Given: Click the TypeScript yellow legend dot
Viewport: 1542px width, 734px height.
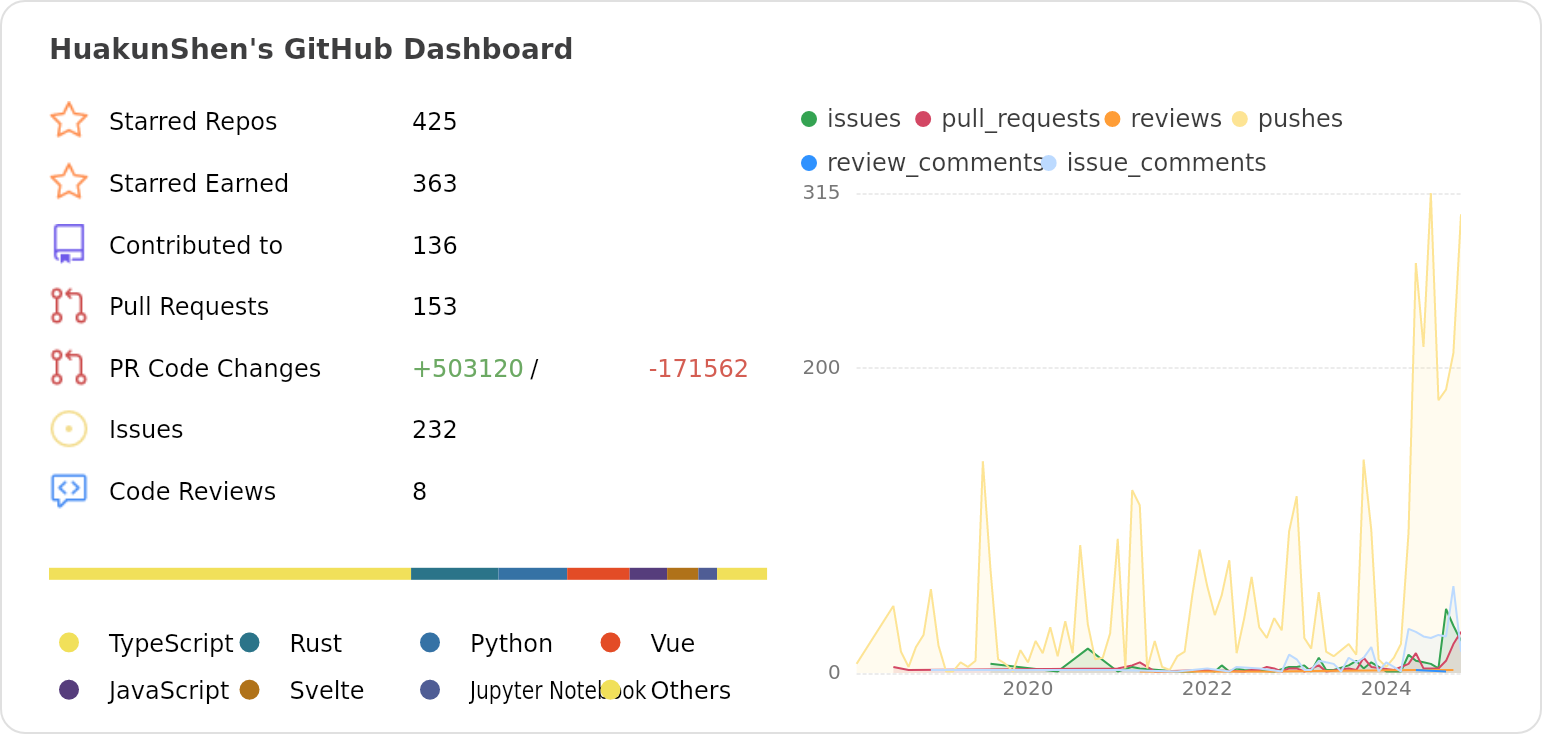Looking at the screenshot, I should (x=69, y=643).
